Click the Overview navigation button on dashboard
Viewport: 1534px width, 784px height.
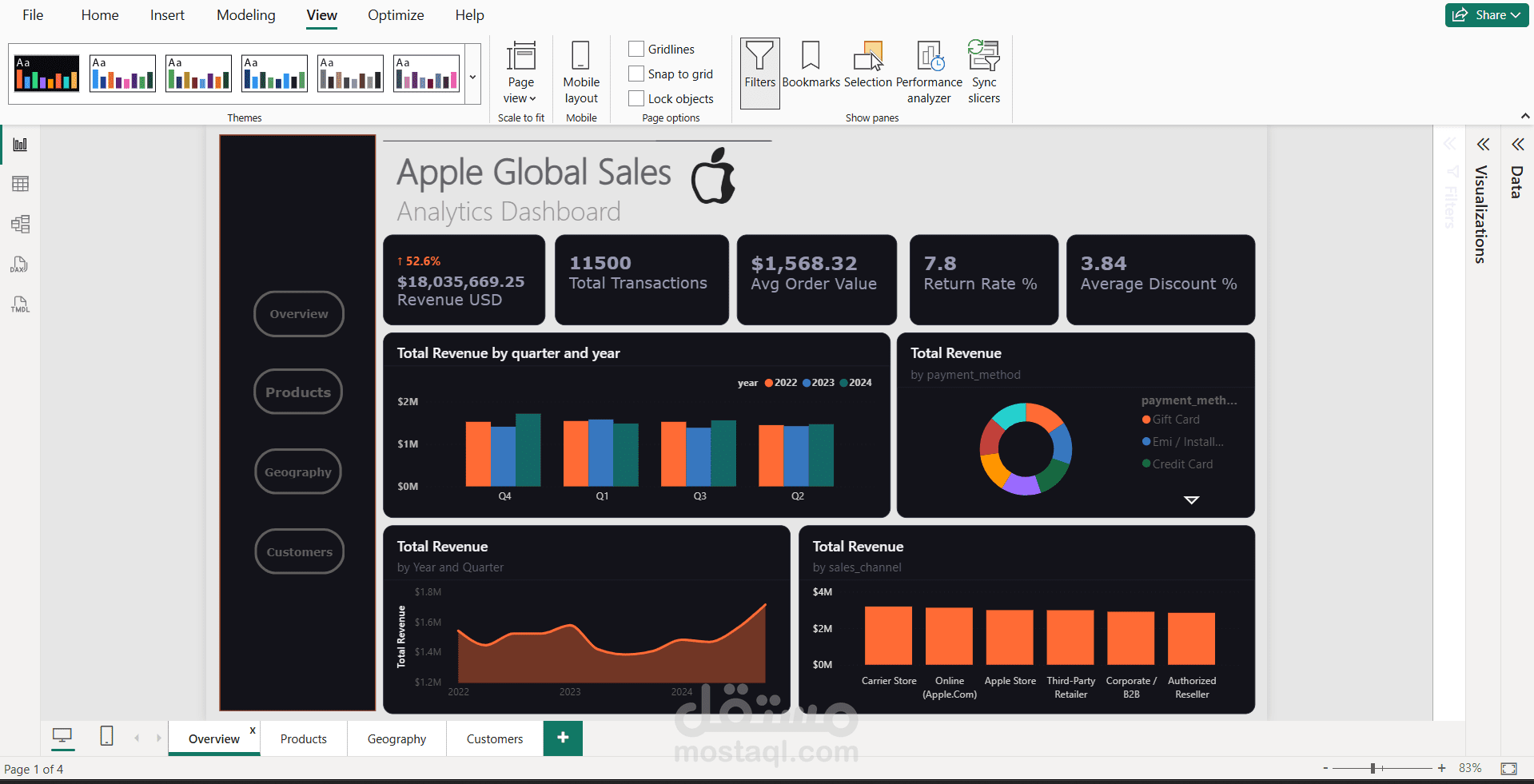coord(299,314)
